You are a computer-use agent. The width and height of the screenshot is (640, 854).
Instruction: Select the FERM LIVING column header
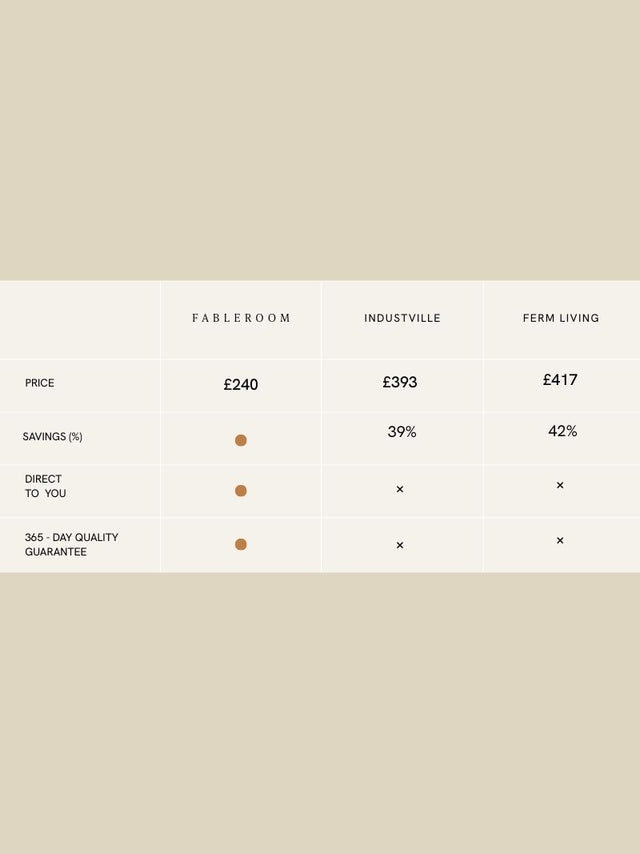tap(561, 318)
